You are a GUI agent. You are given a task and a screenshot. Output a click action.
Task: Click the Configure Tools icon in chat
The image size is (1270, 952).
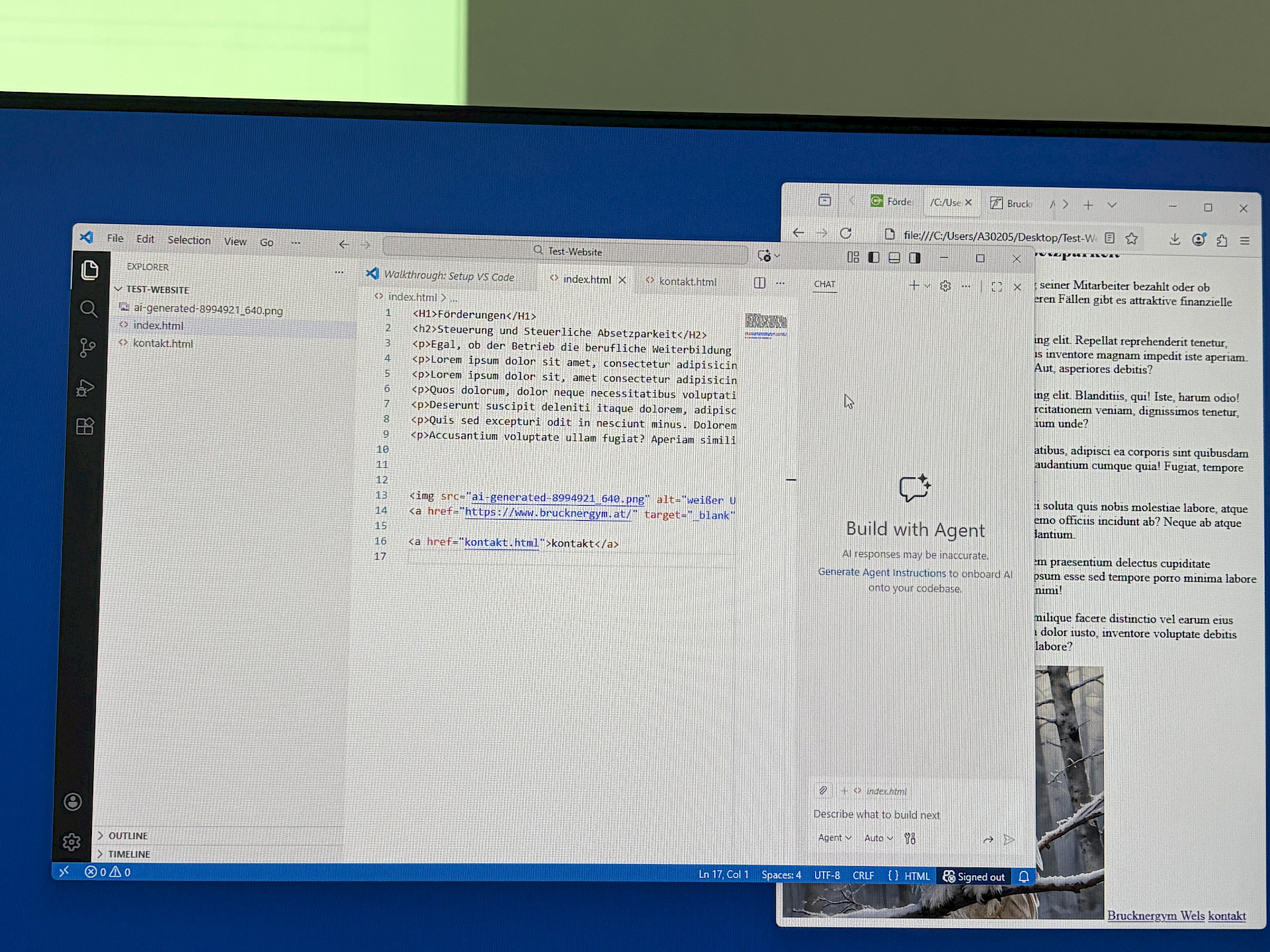910,838
